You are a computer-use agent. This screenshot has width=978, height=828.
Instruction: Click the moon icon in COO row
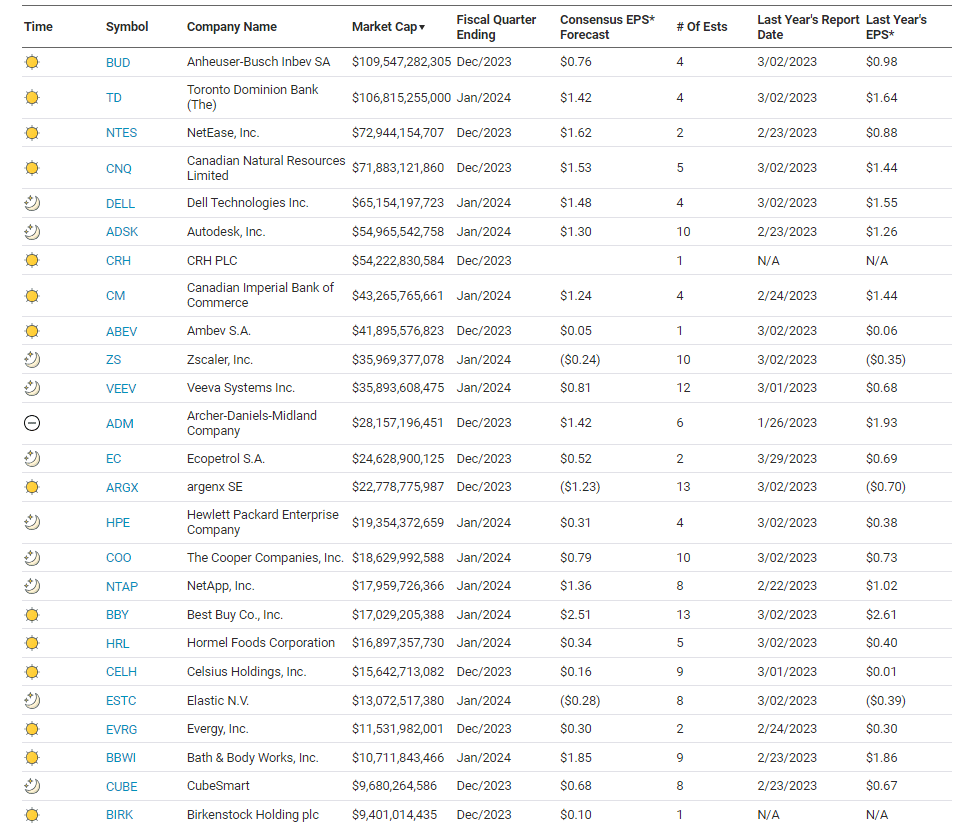(x=32, y=558)
